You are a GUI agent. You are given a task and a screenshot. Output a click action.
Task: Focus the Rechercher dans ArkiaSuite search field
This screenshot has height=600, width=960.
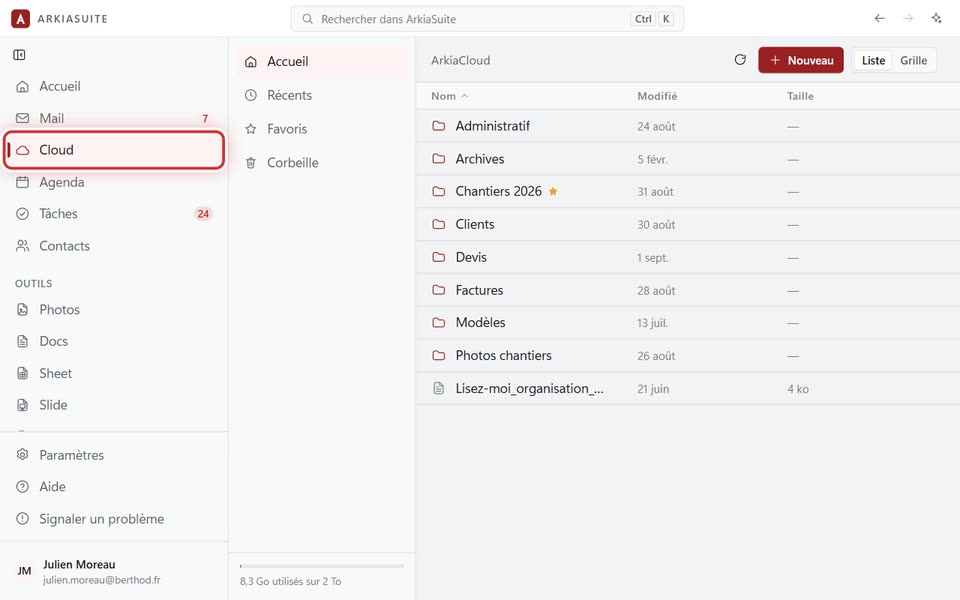click(x=487, y=19)
